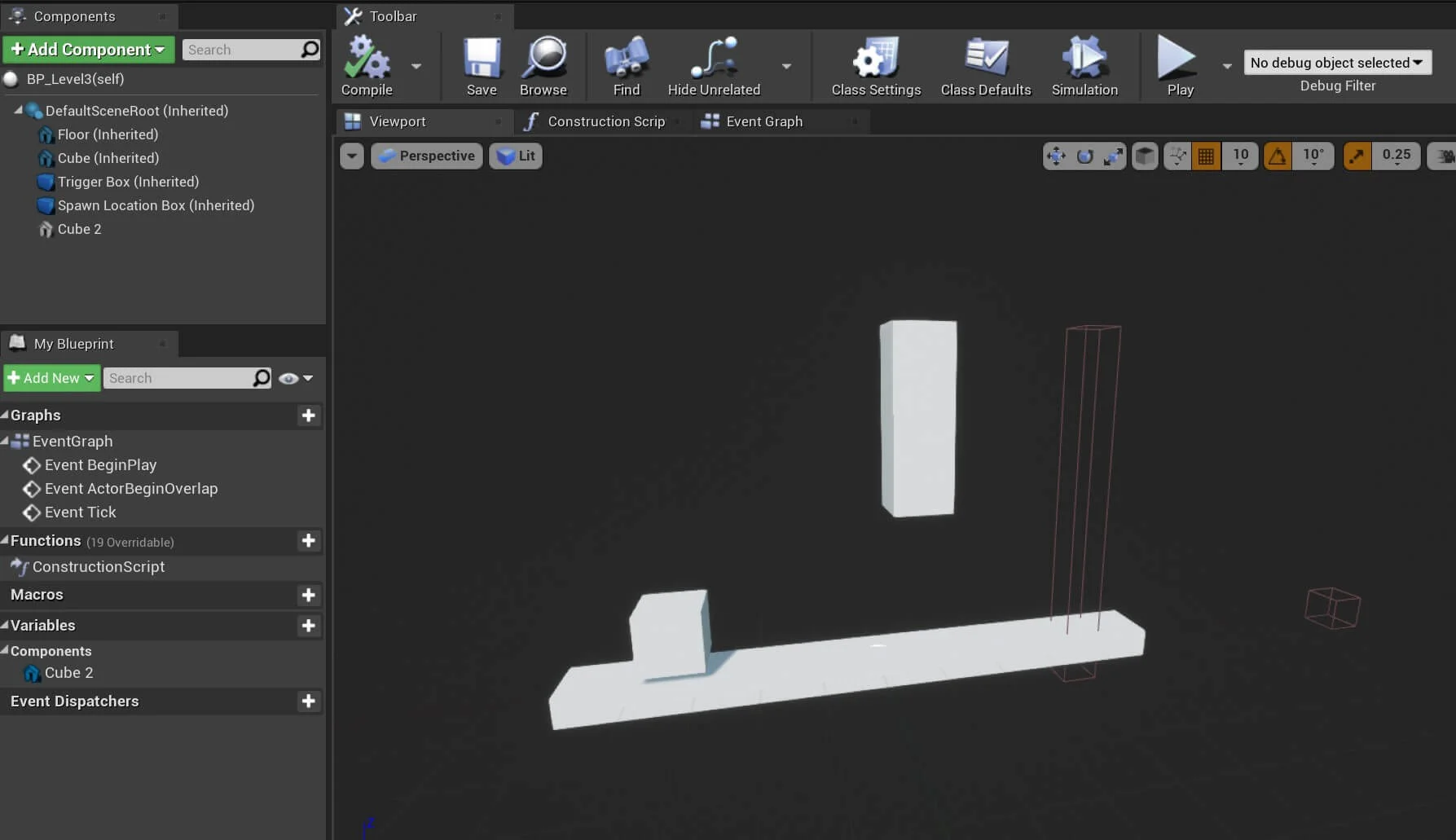Collapse the DefaultSceneRoot tree node
This screenshot has width=1456, height=840.
[x=18, y=110]
